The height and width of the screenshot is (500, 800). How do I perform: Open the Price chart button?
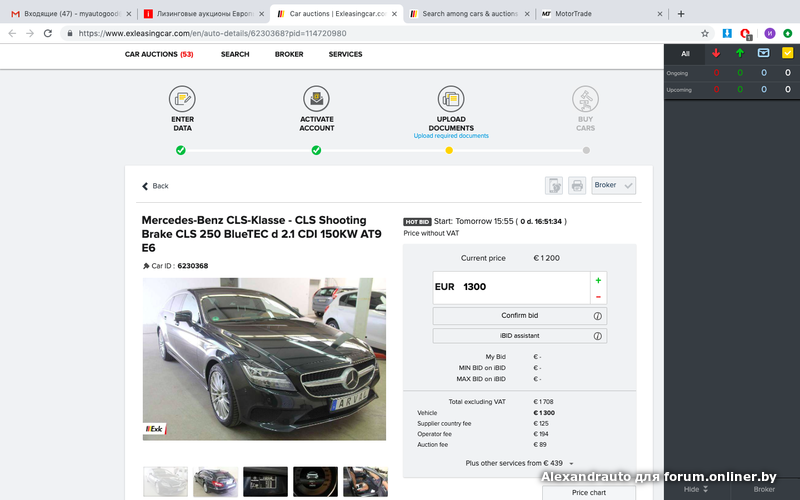pos(589,492)
